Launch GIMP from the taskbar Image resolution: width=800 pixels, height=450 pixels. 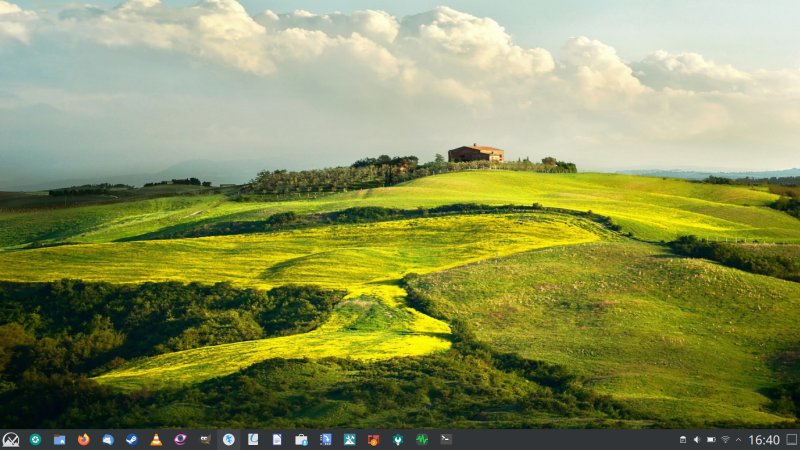point(205,439)
